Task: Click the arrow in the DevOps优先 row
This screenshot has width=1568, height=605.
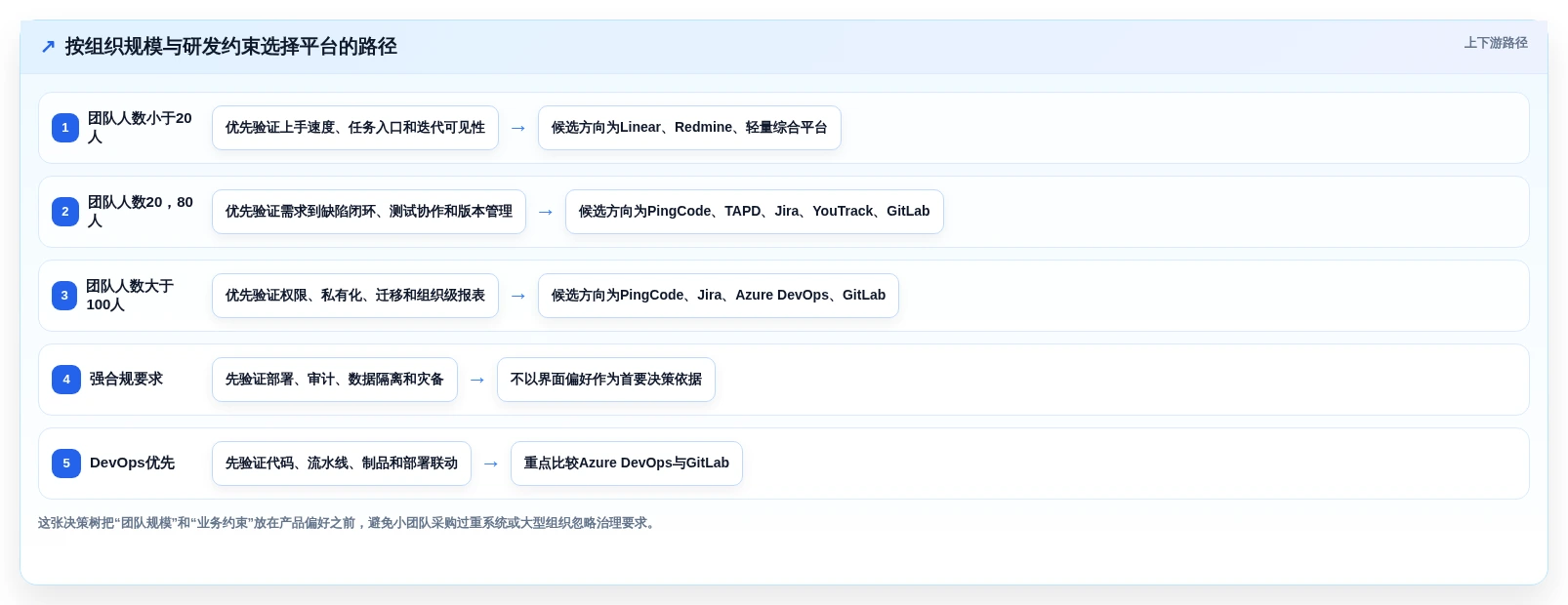Action: [491, 464]
